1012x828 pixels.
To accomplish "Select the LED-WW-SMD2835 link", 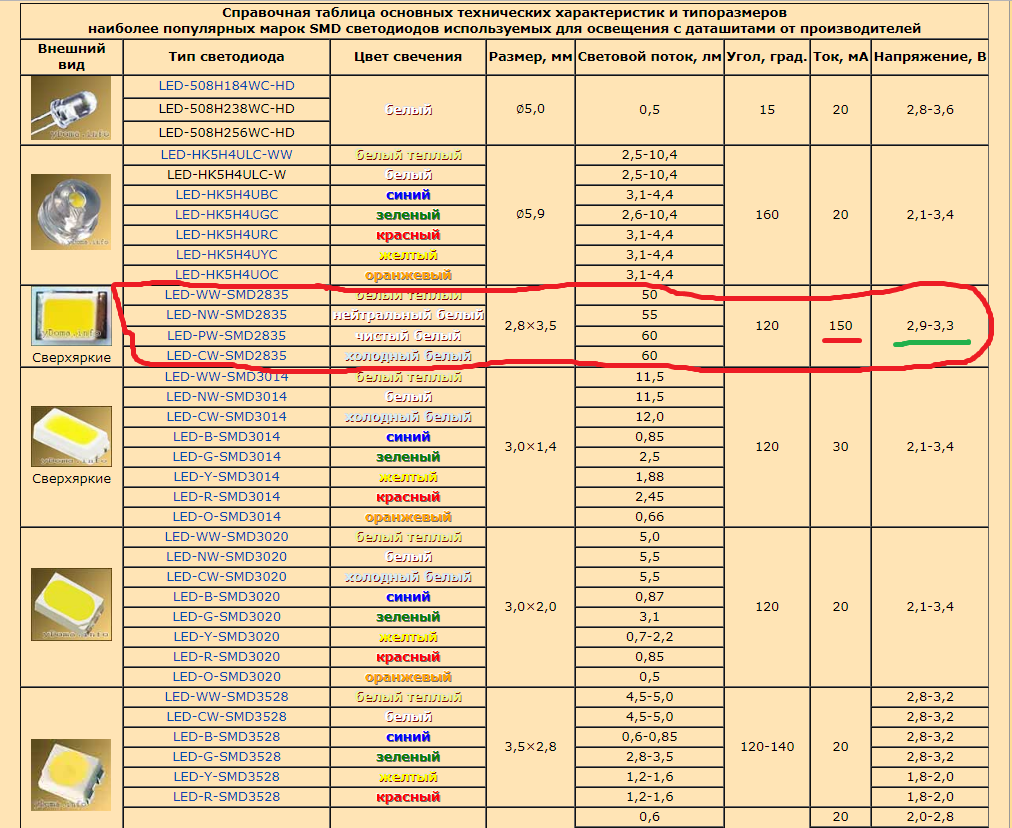I will click(227, 295).
